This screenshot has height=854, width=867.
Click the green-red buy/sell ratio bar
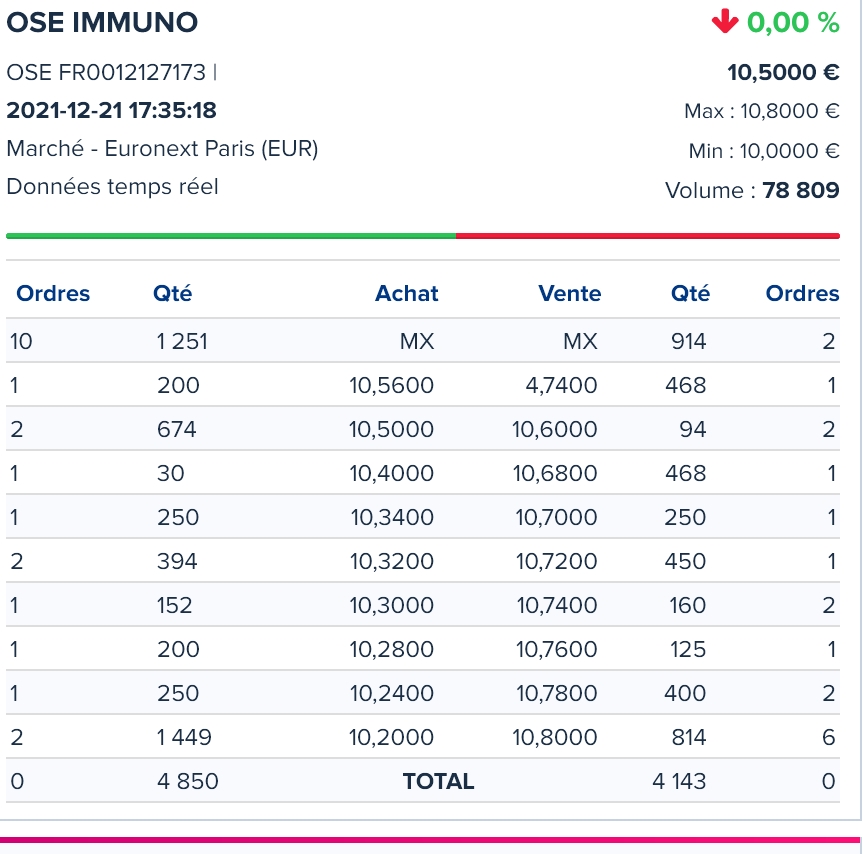422,236
